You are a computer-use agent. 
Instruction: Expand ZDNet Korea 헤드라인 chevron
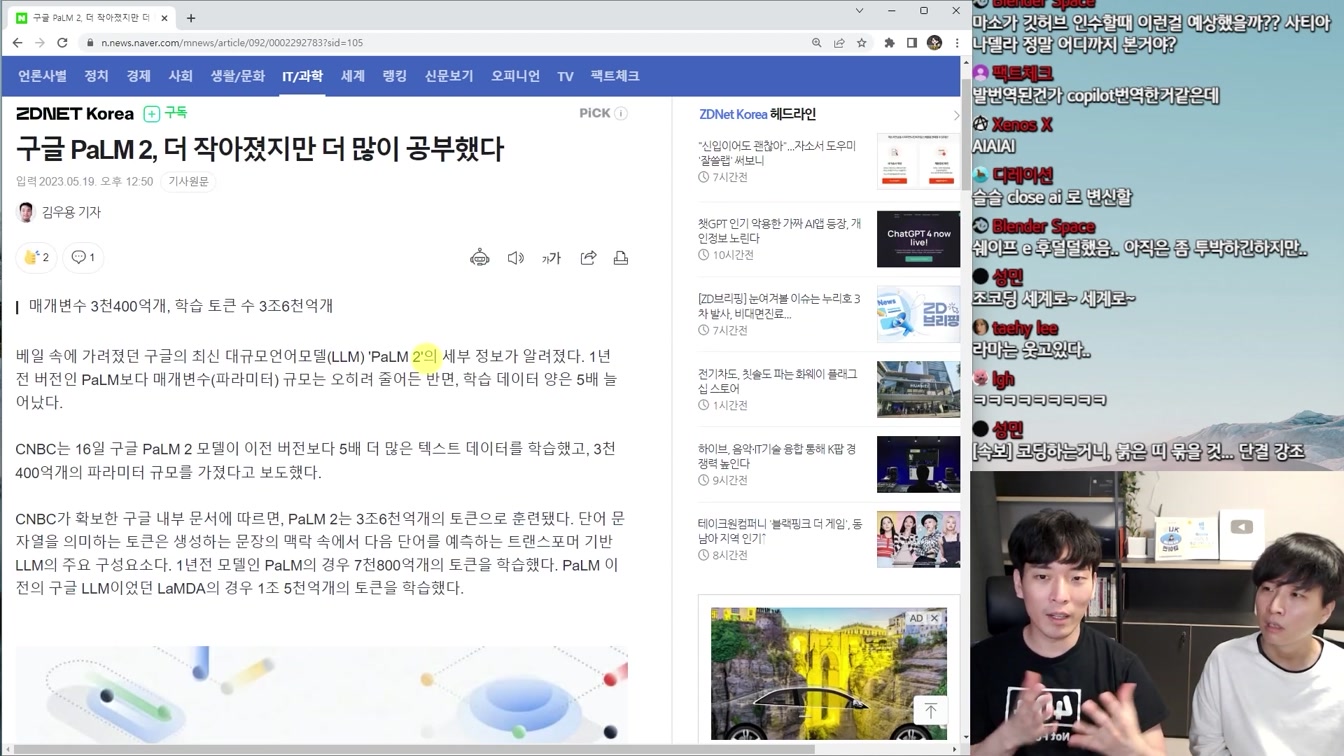955,115
